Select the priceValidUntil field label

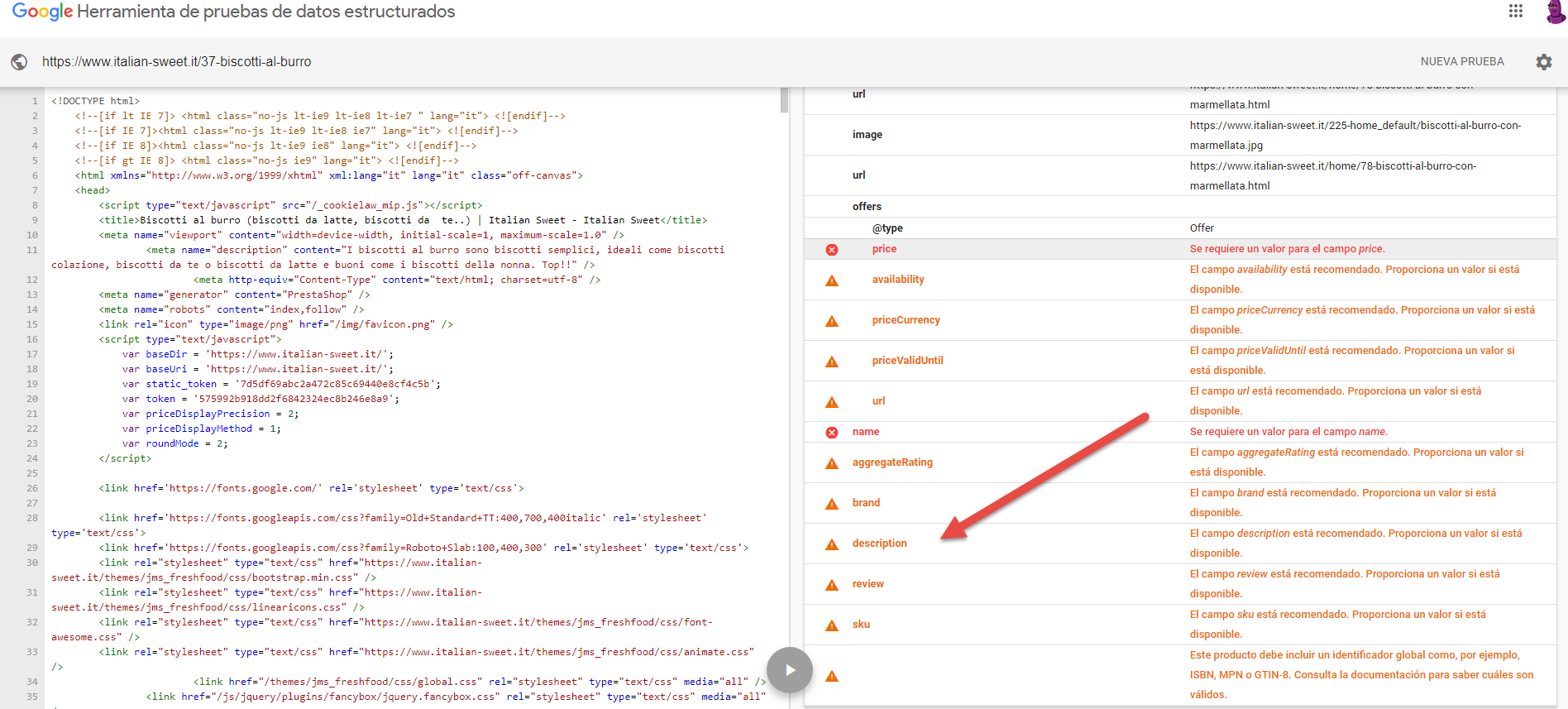(907, 361)
